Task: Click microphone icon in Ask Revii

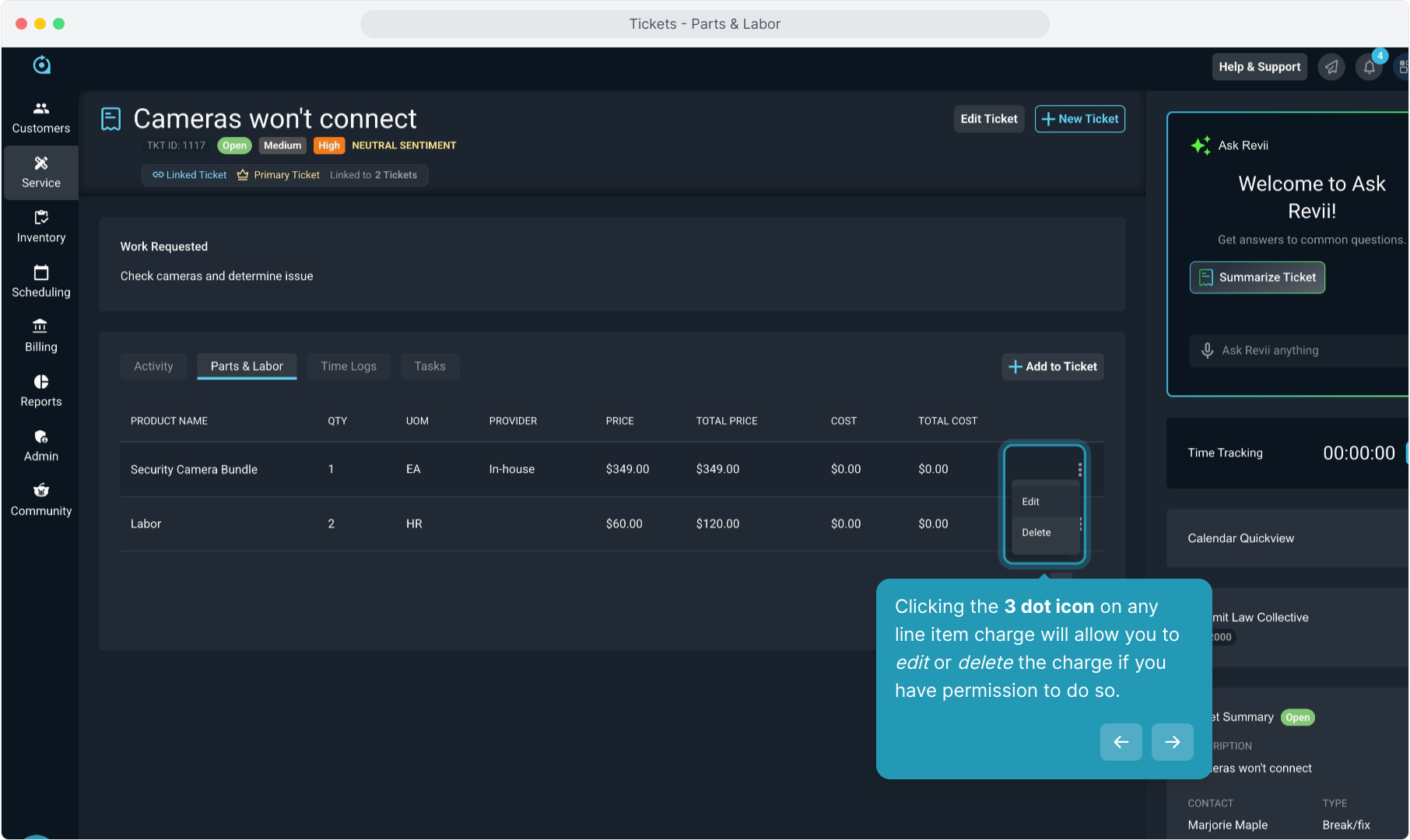Action: point(1207,351)
